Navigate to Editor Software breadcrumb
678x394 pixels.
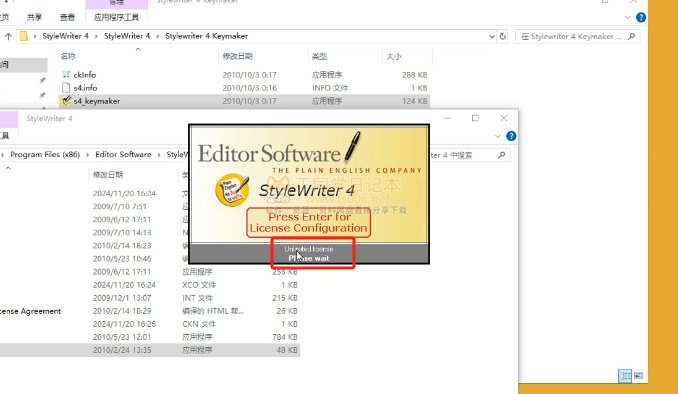tap(123, 154)
